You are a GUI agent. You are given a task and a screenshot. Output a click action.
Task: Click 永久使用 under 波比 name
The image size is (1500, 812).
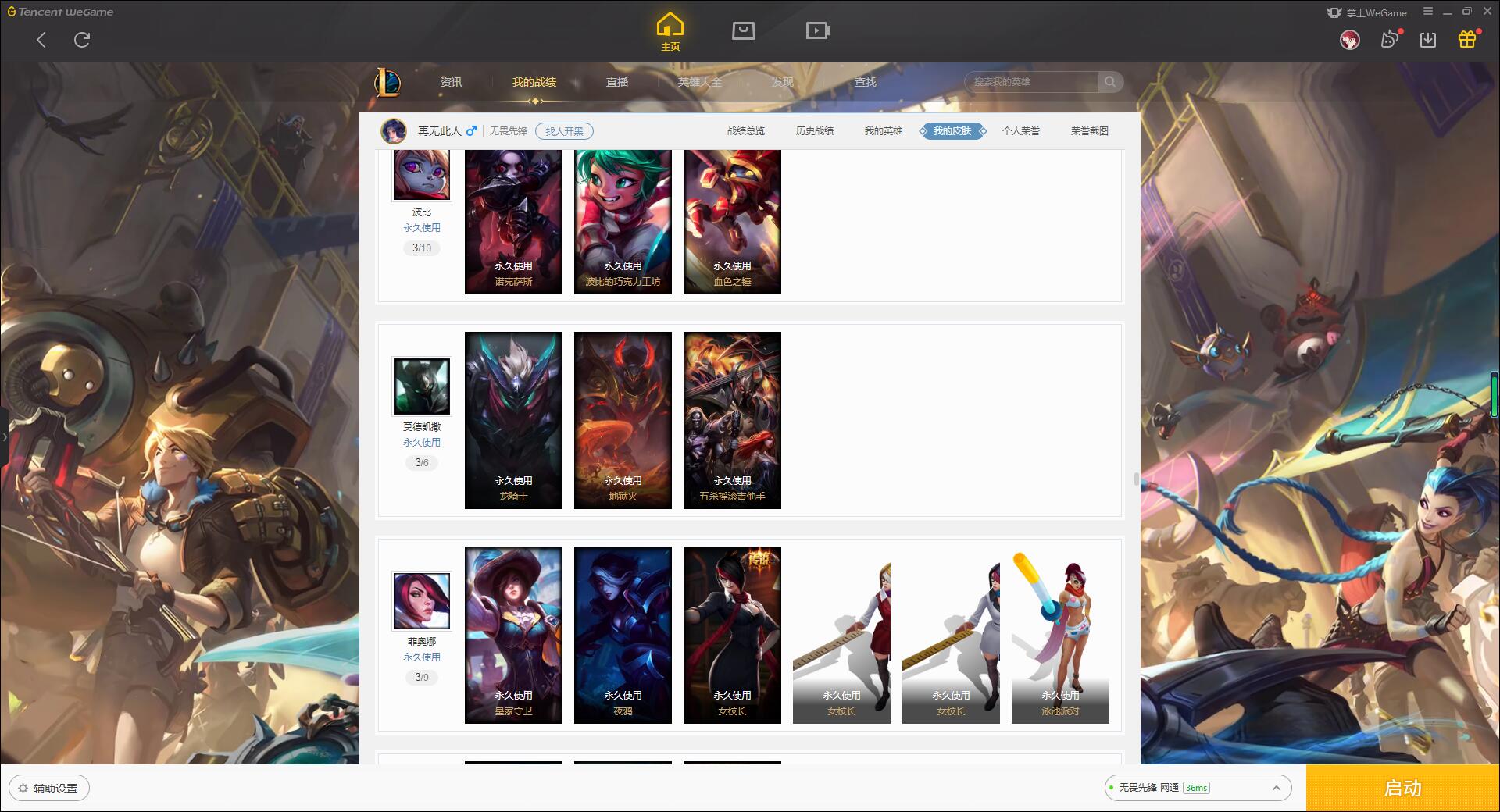[x=422, y=228]
